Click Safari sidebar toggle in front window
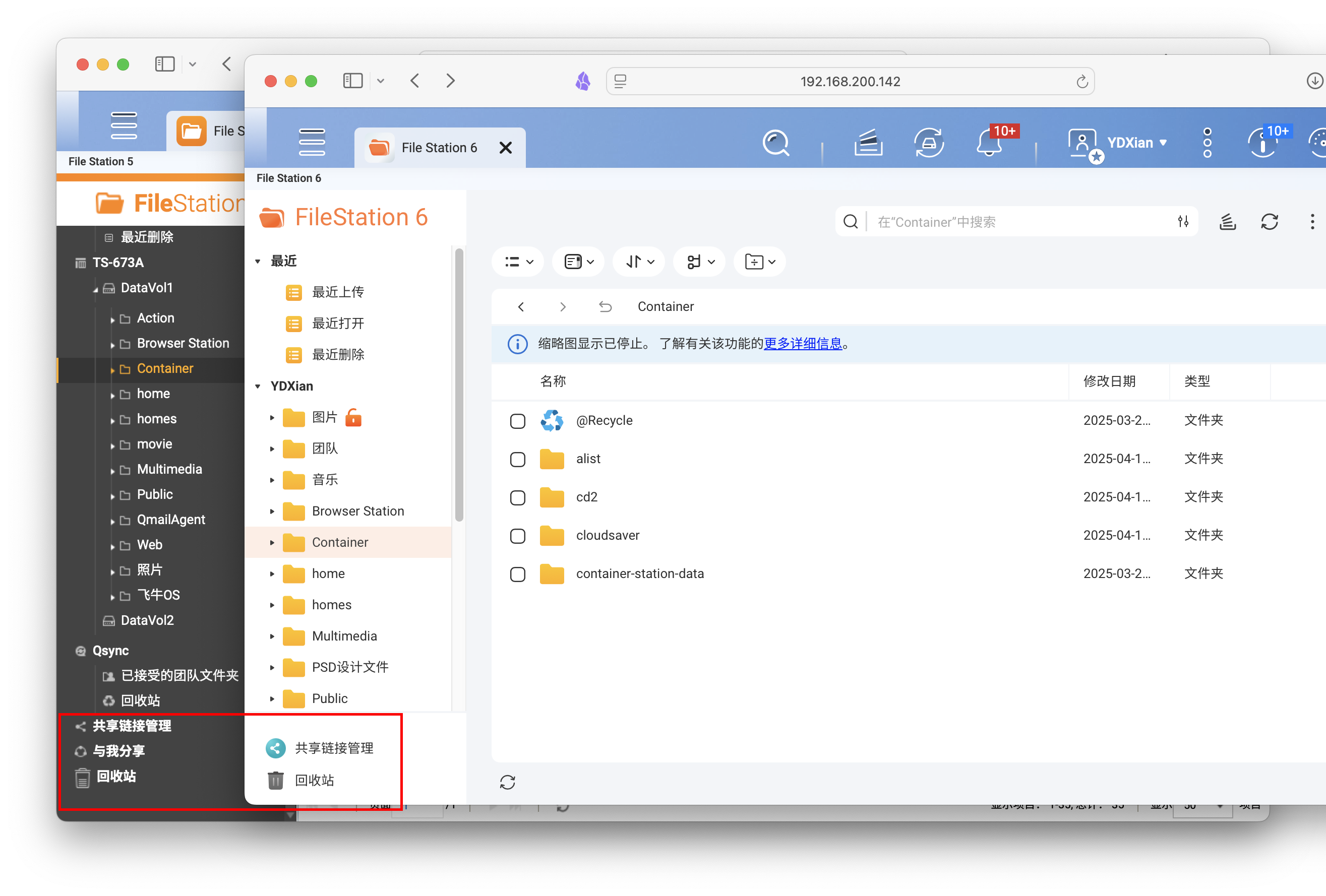 click(x=352, y=81)
